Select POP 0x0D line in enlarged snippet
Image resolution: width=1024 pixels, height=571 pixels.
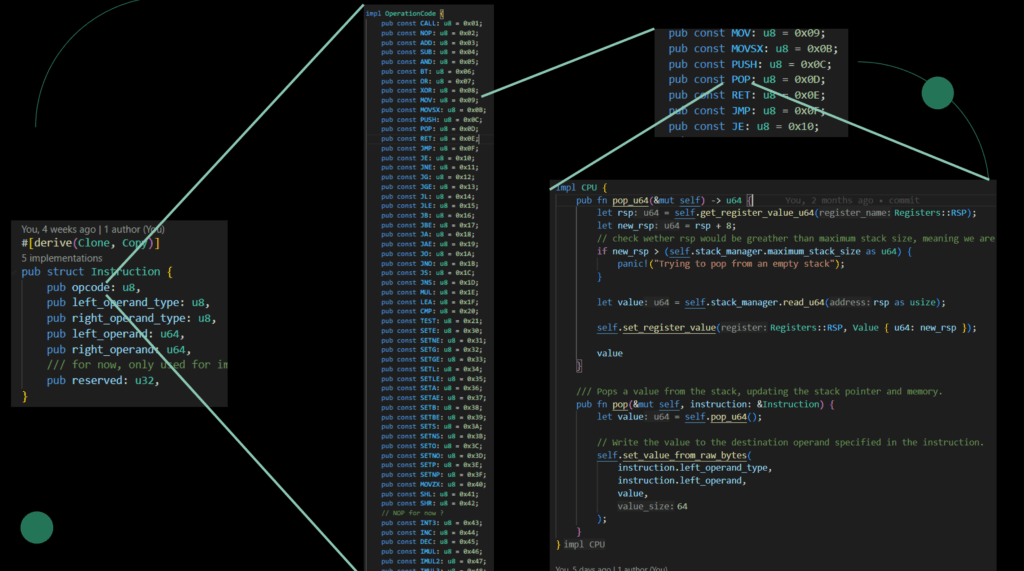click(x=746, y=80)
